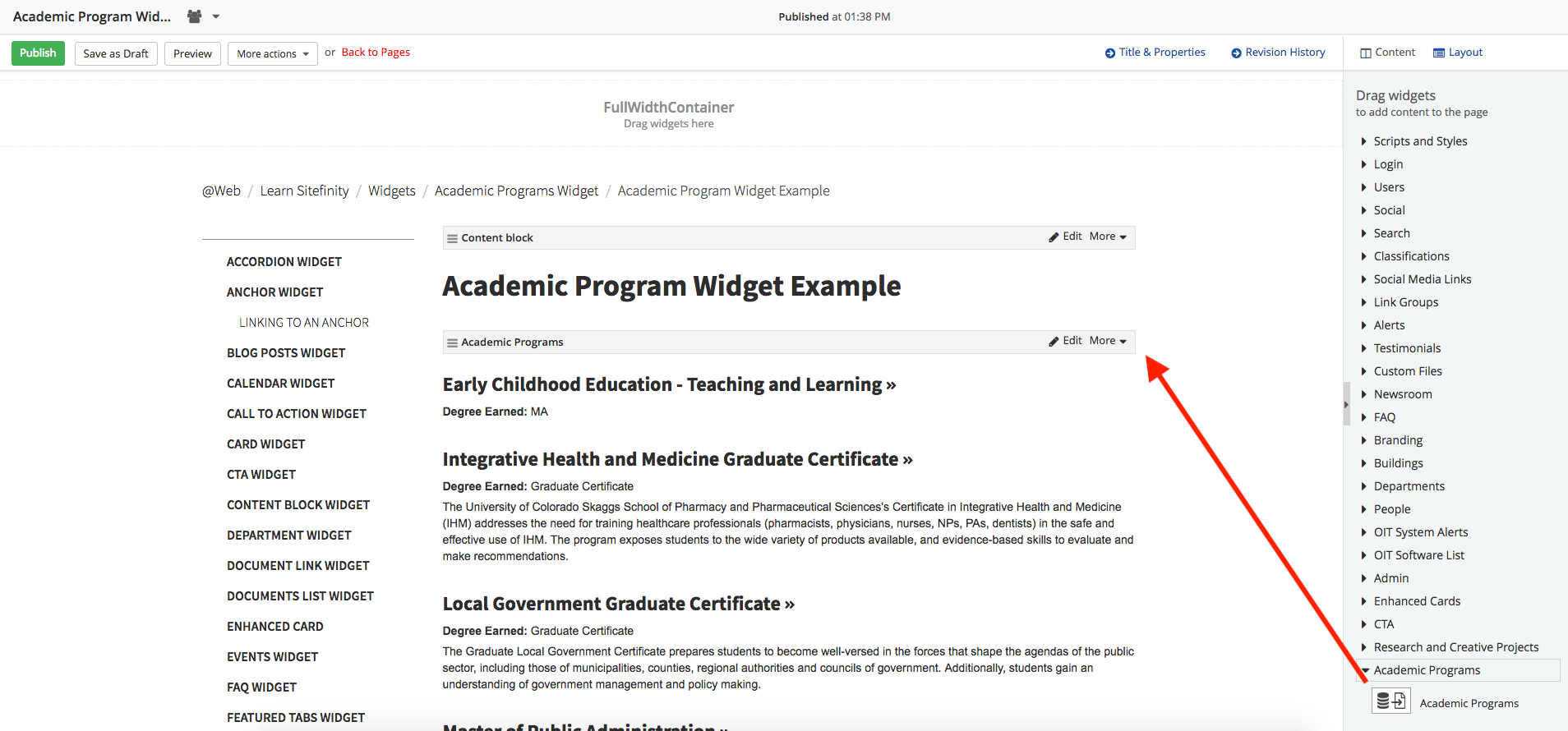The height and width of the screenshot is (731, 1568).
Task: Click the people group icon beside page title
Action: [194, 16]
